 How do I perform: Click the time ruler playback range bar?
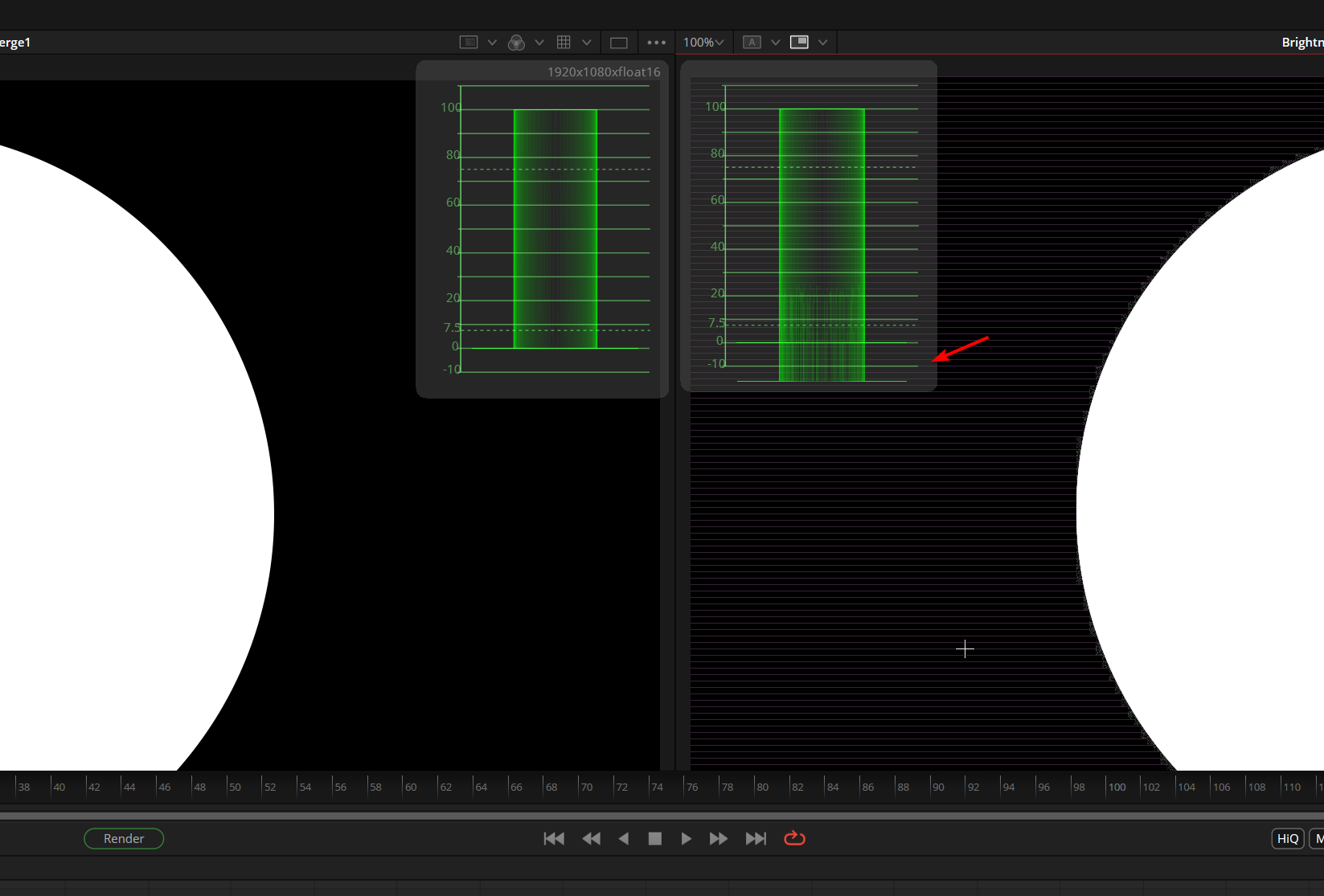pyautogui.click(x=662, y=816)
